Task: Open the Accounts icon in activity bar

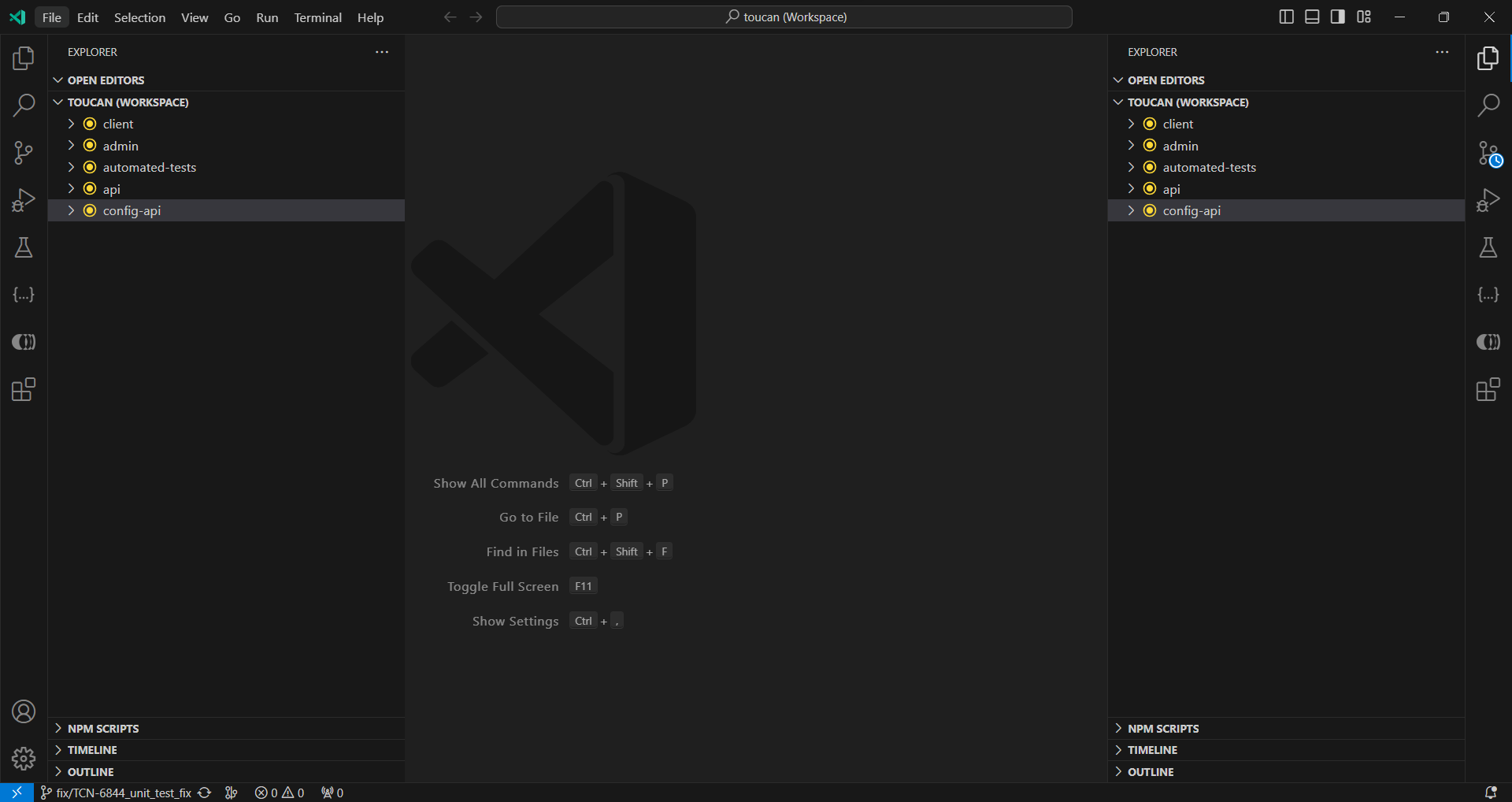Action: coord(24,711)
